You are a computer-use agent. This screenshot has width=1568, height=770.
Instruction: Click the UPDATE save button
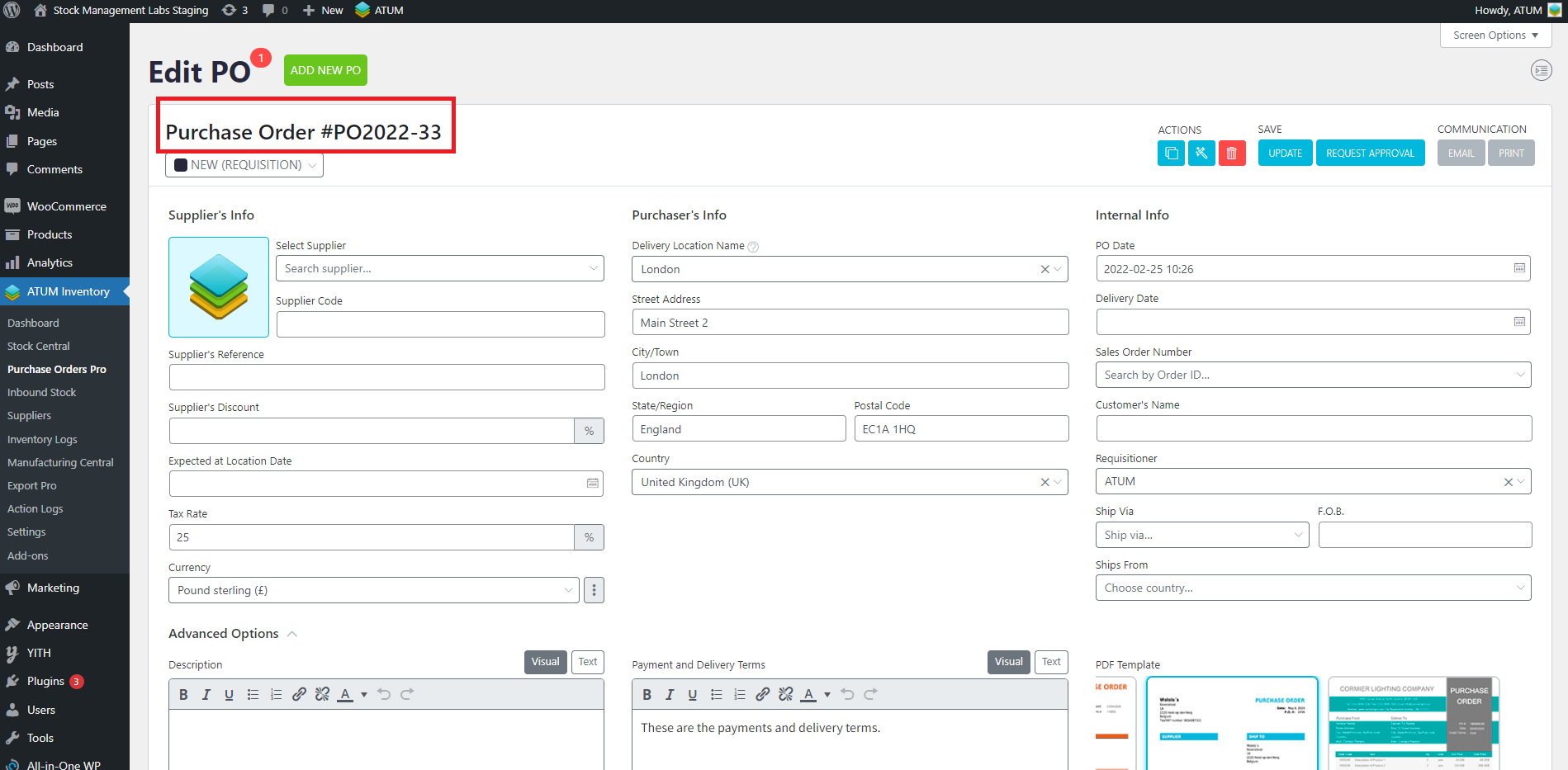coord(1285,154)
